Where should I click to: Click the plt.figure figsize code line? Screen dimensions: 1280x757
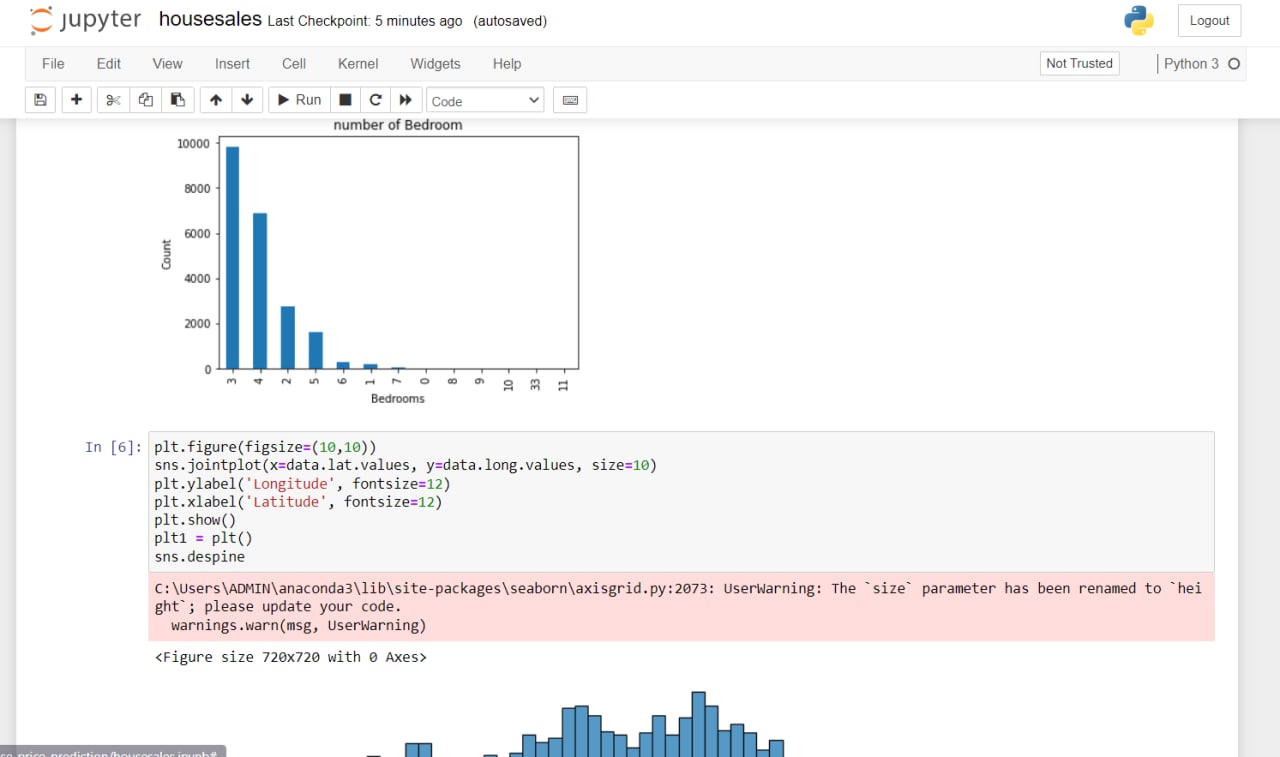tap(265, 447)
